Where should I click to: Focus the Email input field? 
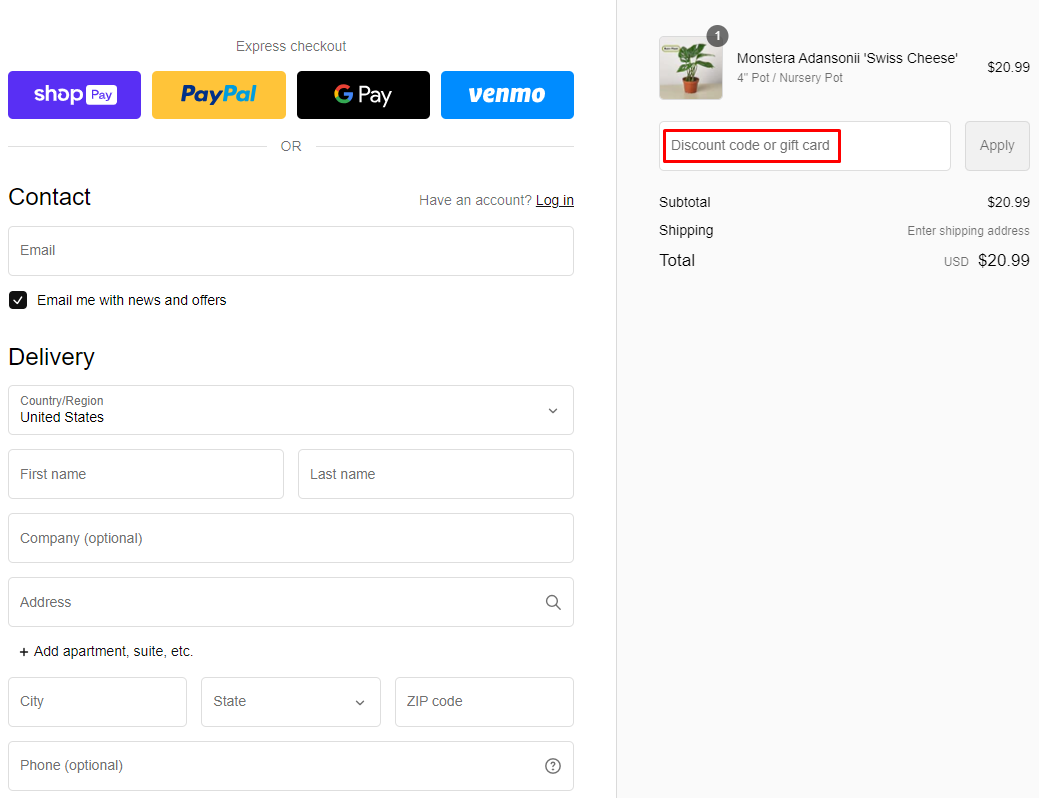[290, 251]
